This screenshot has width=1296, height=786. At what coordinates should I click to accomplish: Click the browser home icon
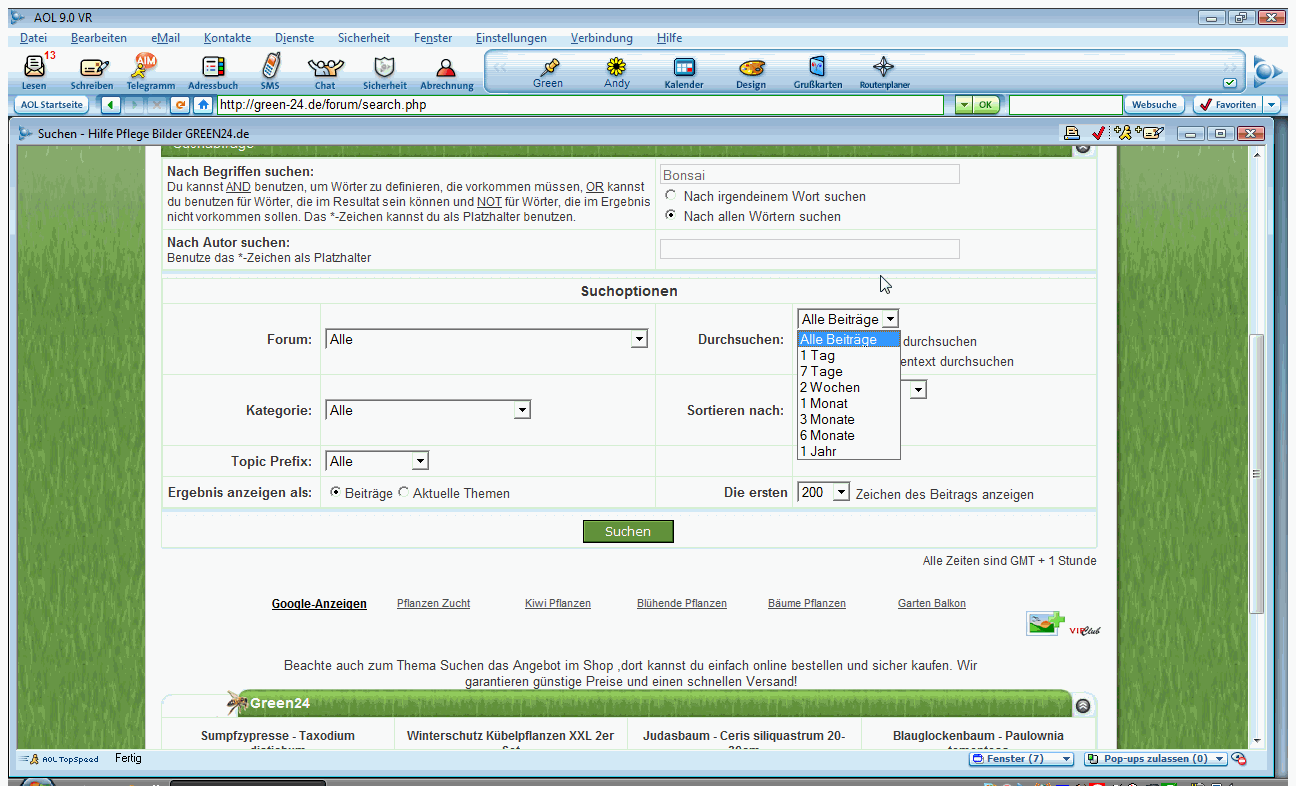(203, 105)
